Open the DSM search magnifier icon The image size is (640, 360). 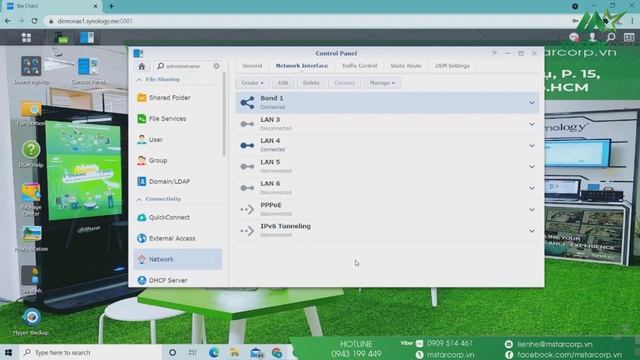point(611,38)
